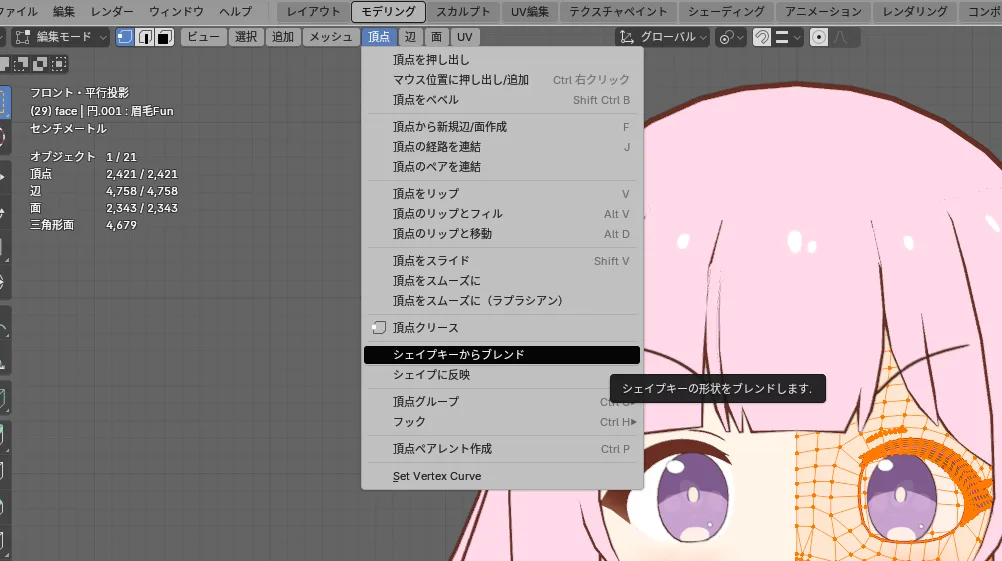The width and height of the screenshot is (1002, 561).
Task: Expand the フック submenu
Action: [x=502, y=422]
